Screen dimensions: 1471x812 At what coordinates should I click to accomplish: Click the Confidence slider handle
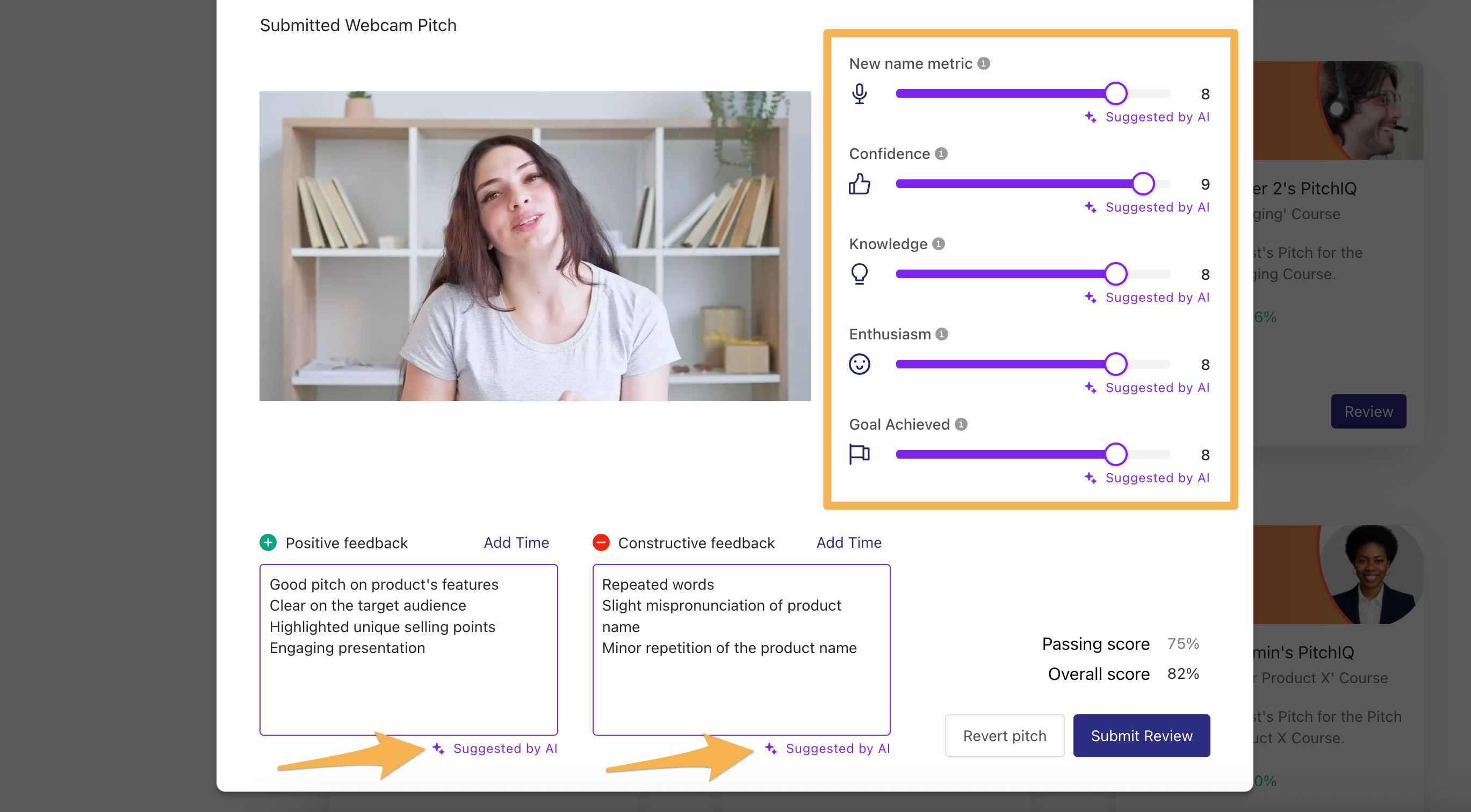coord(1143,184)
